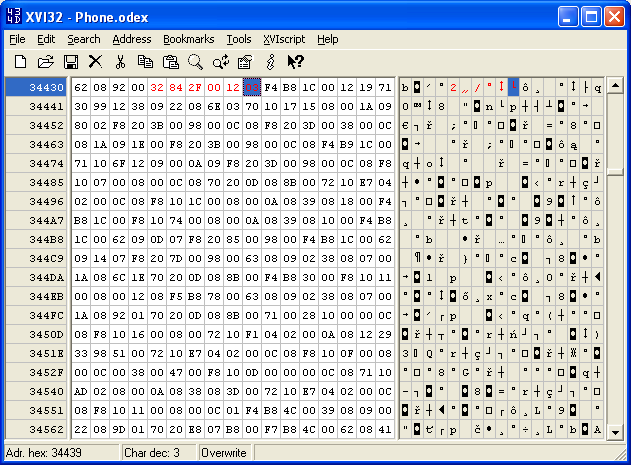Select address row 34474
The image size is (631, 465).
pos(36,162)
